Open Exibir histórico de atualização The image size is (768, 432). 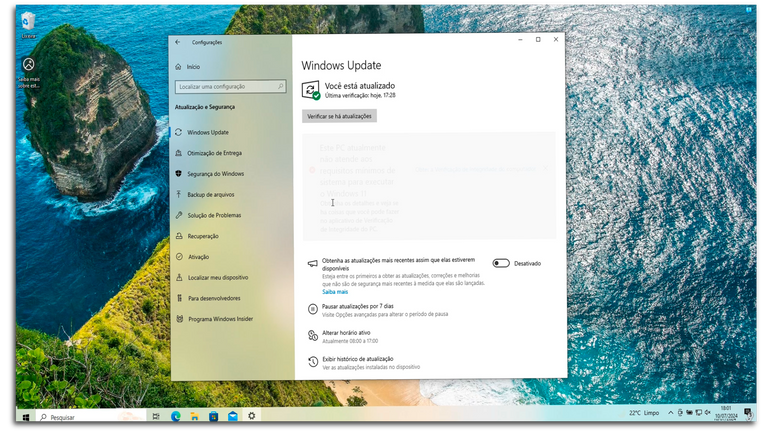point(358,359)
